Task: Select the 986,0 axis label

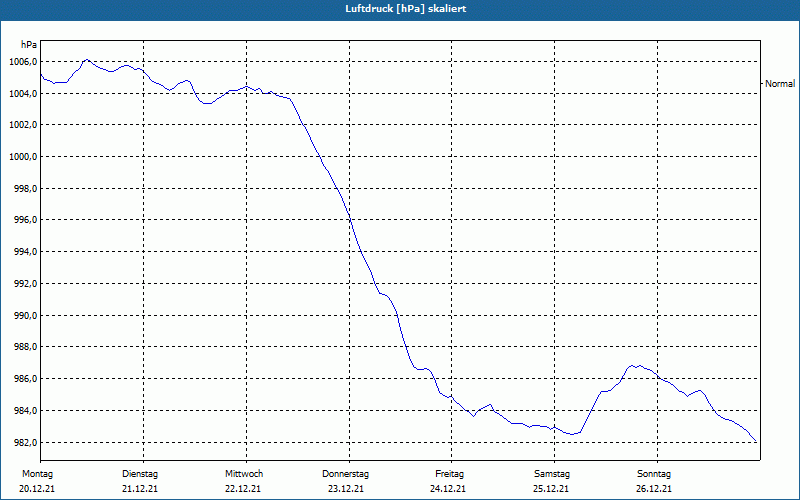Action: coord(26,379)
